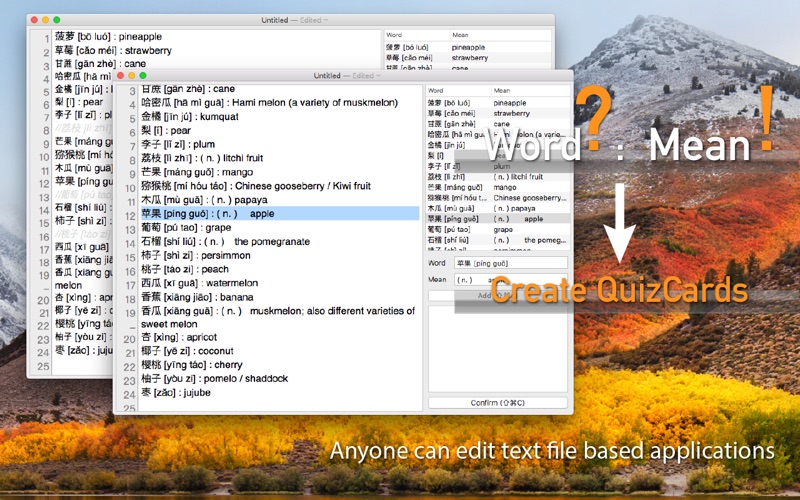This screenshot has width=800, height=500.
Task: Select the 甘蔗 cane row in front window's table
Action: 498,124
